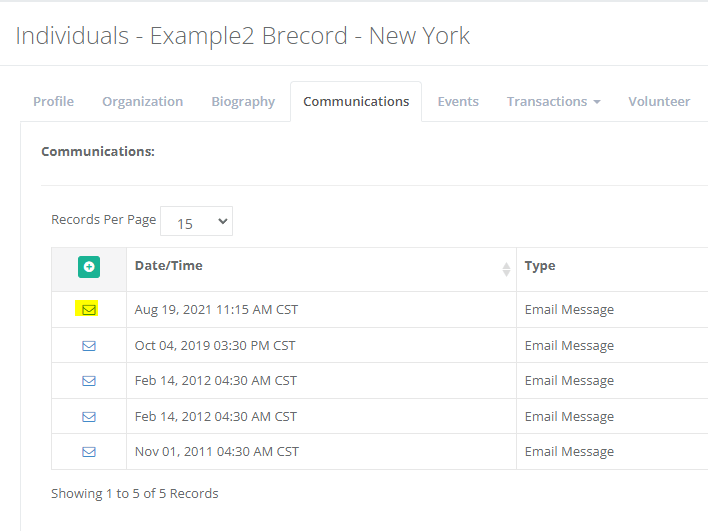Click the green add communication plus icon

click(89, 267)
